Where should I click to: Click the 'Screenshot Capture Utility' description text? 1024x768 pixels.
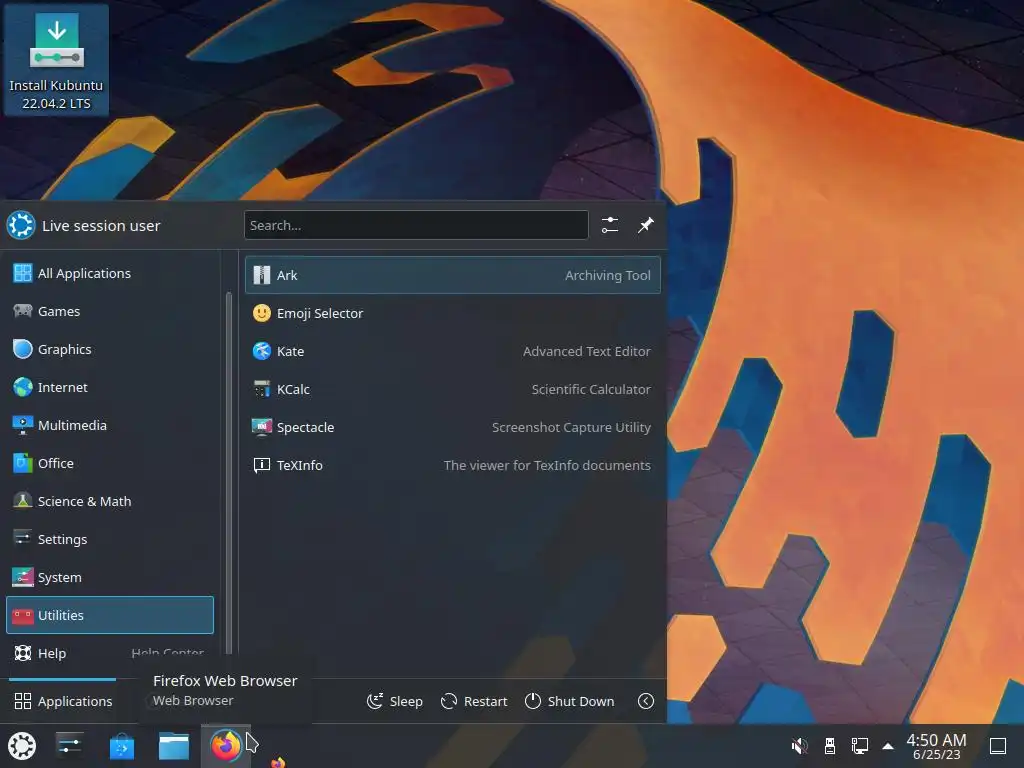click(x=571, y=426)
